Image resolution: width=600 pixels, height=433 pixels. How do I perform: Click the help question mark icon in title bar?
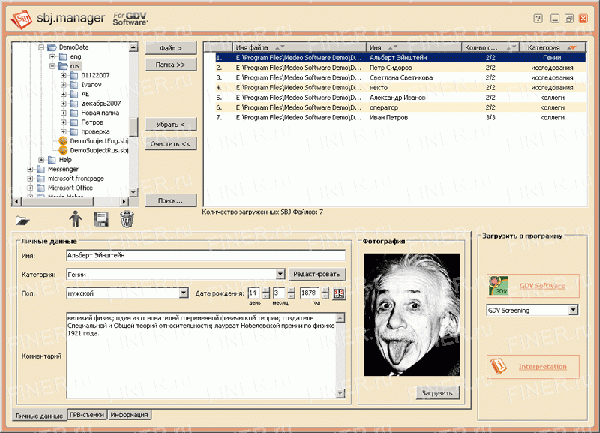(538, 18)
